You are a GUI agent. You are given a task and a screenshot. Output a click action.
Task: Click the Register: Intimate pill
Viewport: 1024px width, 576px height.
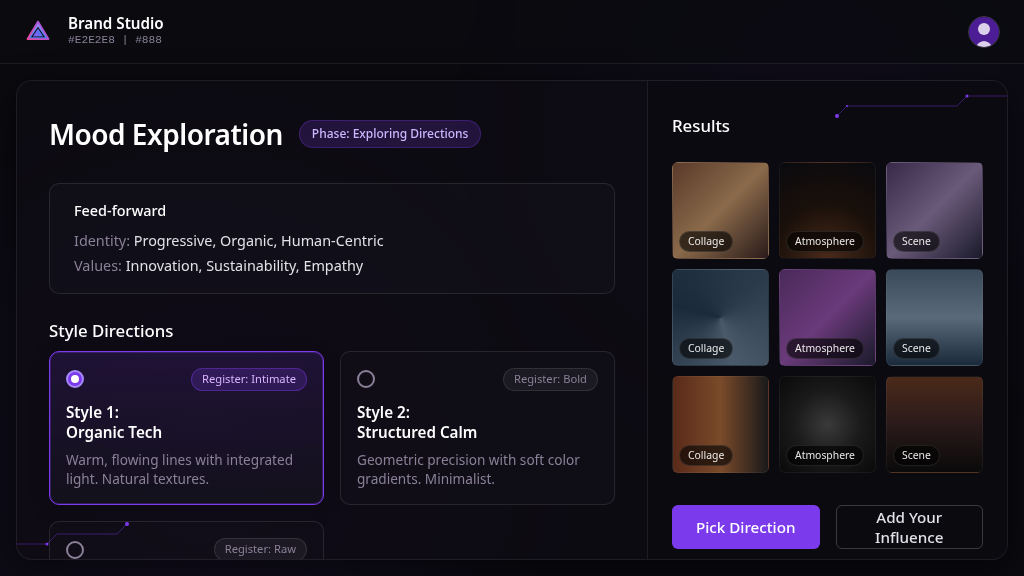(x=249, y=379)
